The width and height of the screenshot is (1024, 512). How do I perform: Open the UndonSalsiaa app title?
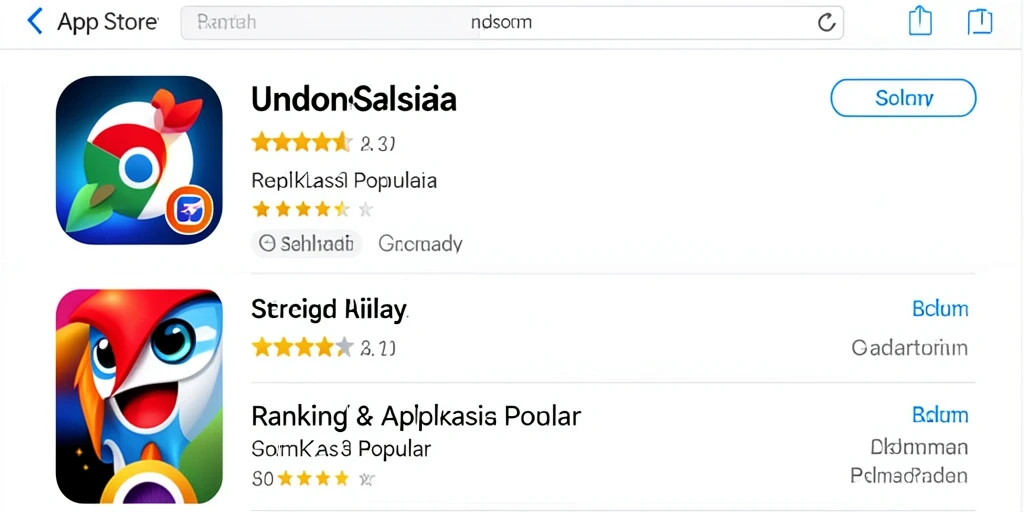point(353,99)
